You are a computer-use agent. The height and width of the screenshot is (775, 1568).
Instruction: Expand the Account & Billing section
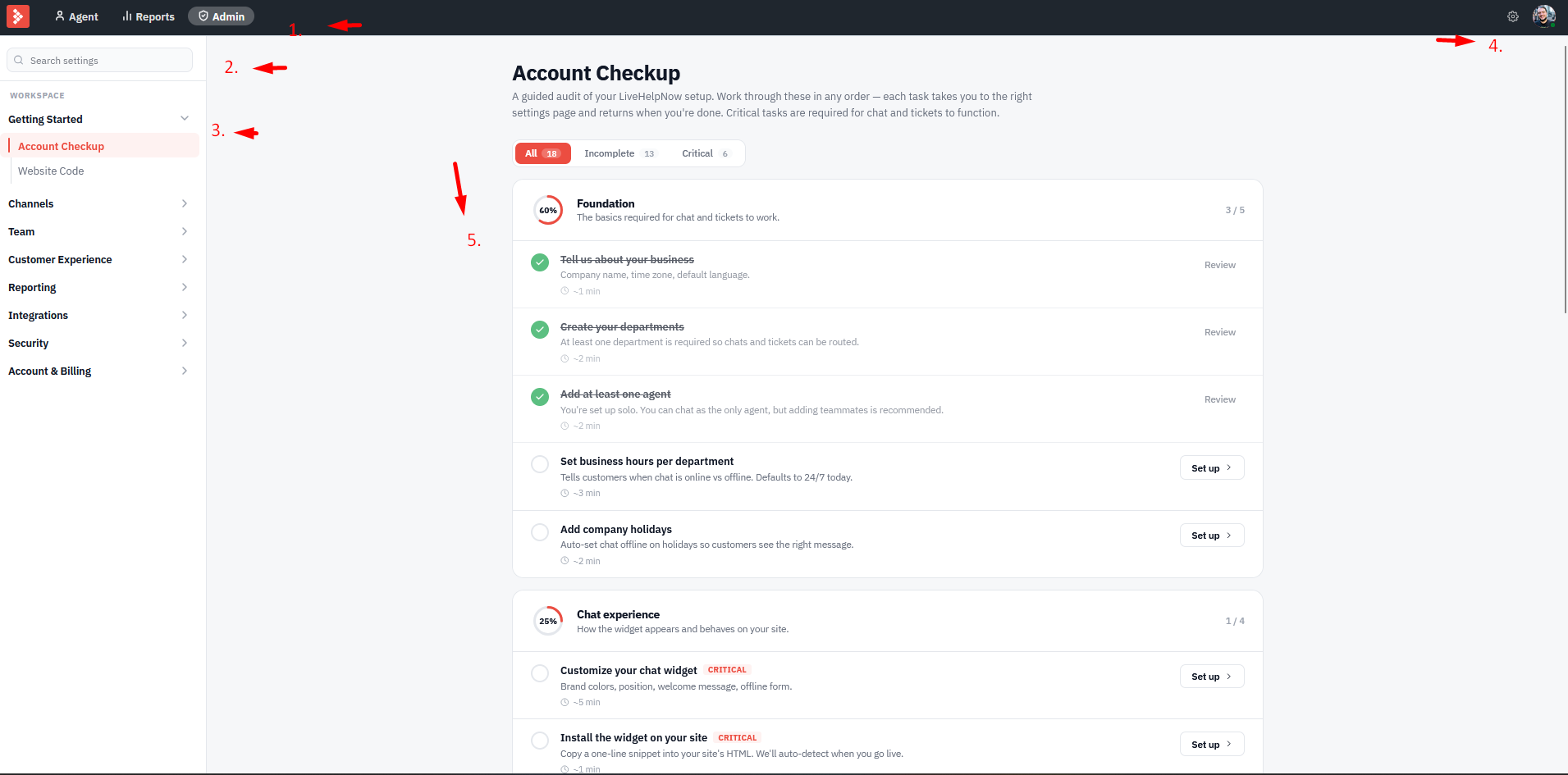point(99,371)
